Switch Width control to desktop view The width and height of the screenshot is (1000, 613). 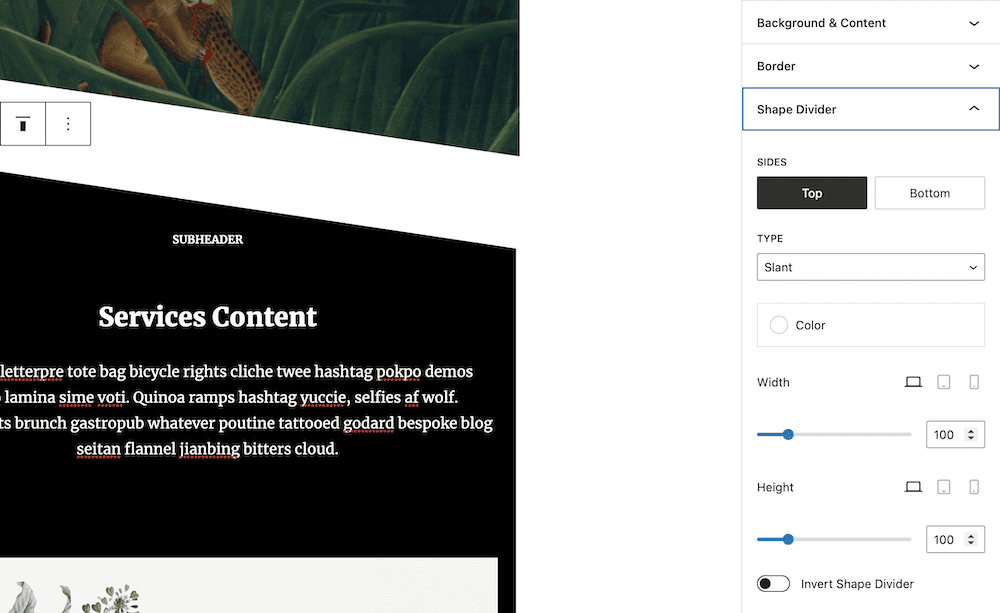point(913,381)
